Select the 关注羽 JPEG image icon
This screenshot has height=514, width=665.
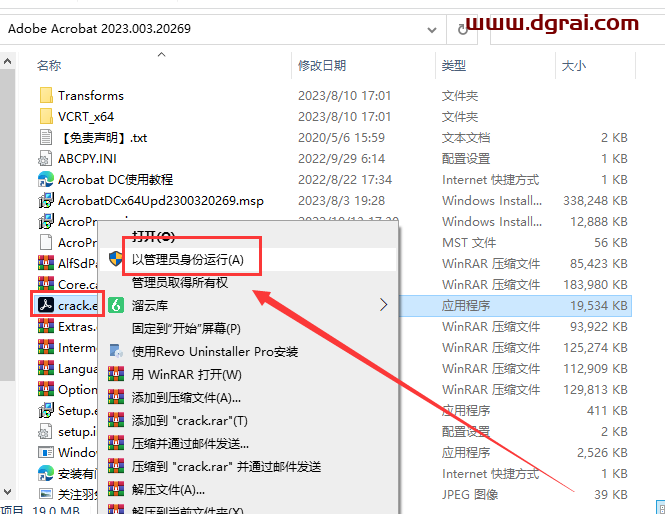(46, 494)
